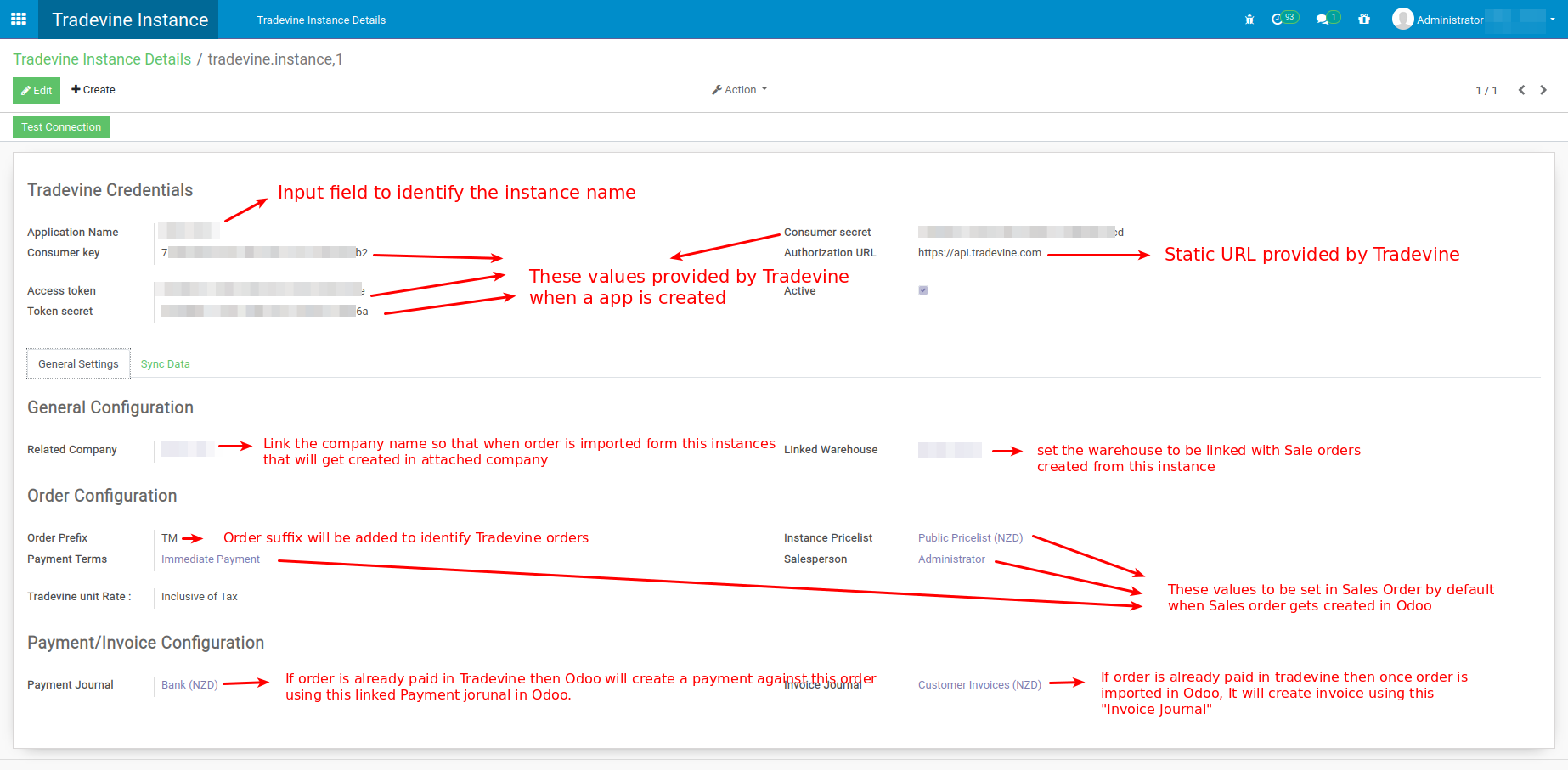Open the apps grid menu icon

click(19, 19)
